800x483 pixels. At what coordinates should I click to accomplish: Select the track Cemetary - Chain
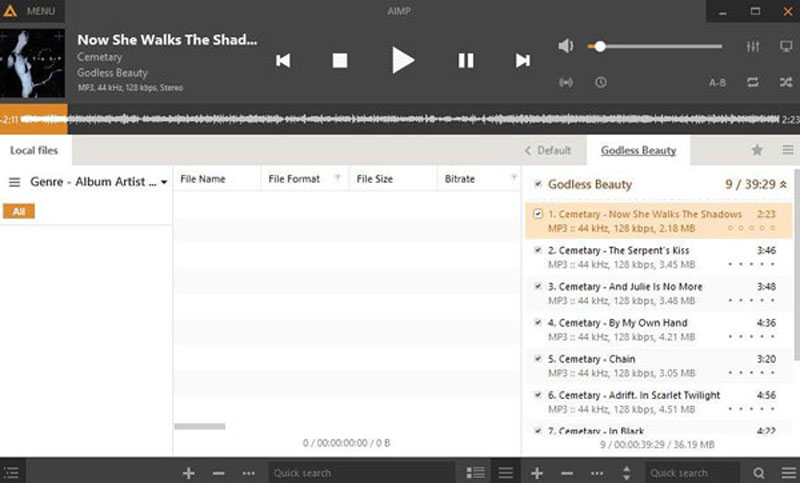pyautogui.click(x=659, y=366)
